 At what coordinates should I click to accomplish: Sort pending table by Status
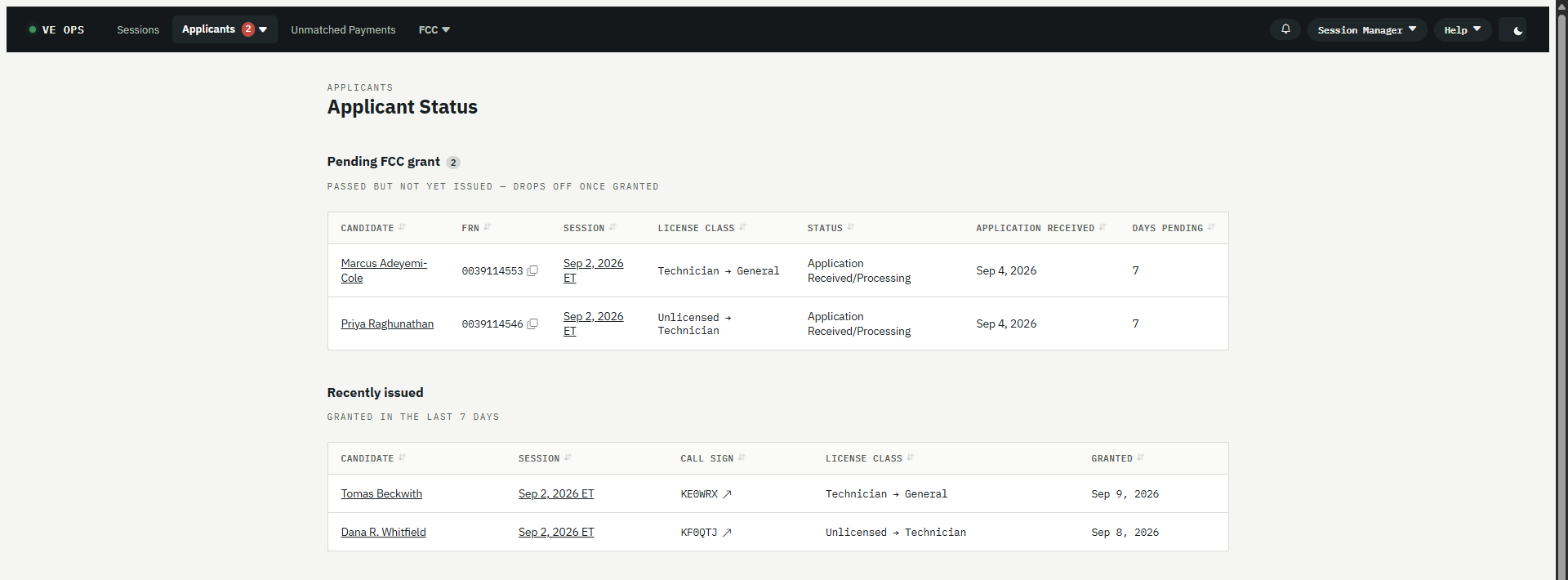[831, 228]
